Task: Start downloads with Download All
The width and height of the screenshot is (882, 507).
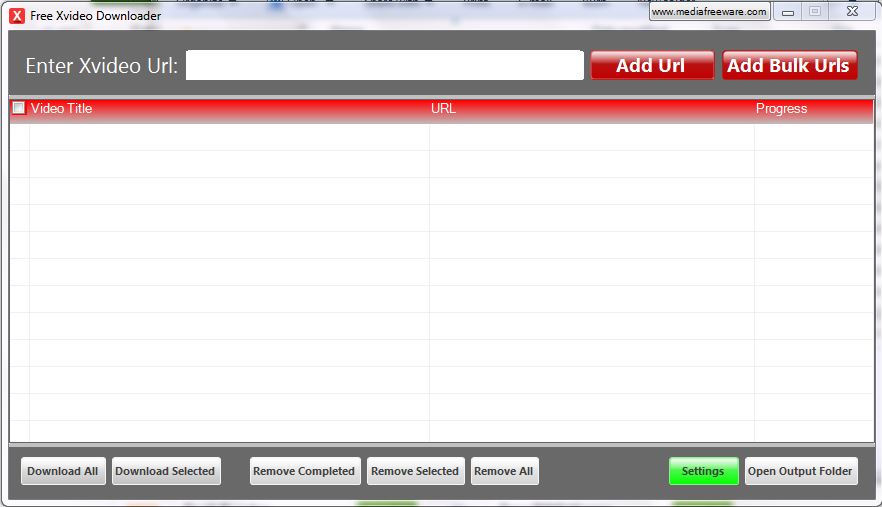Action: tap(63, 471)
